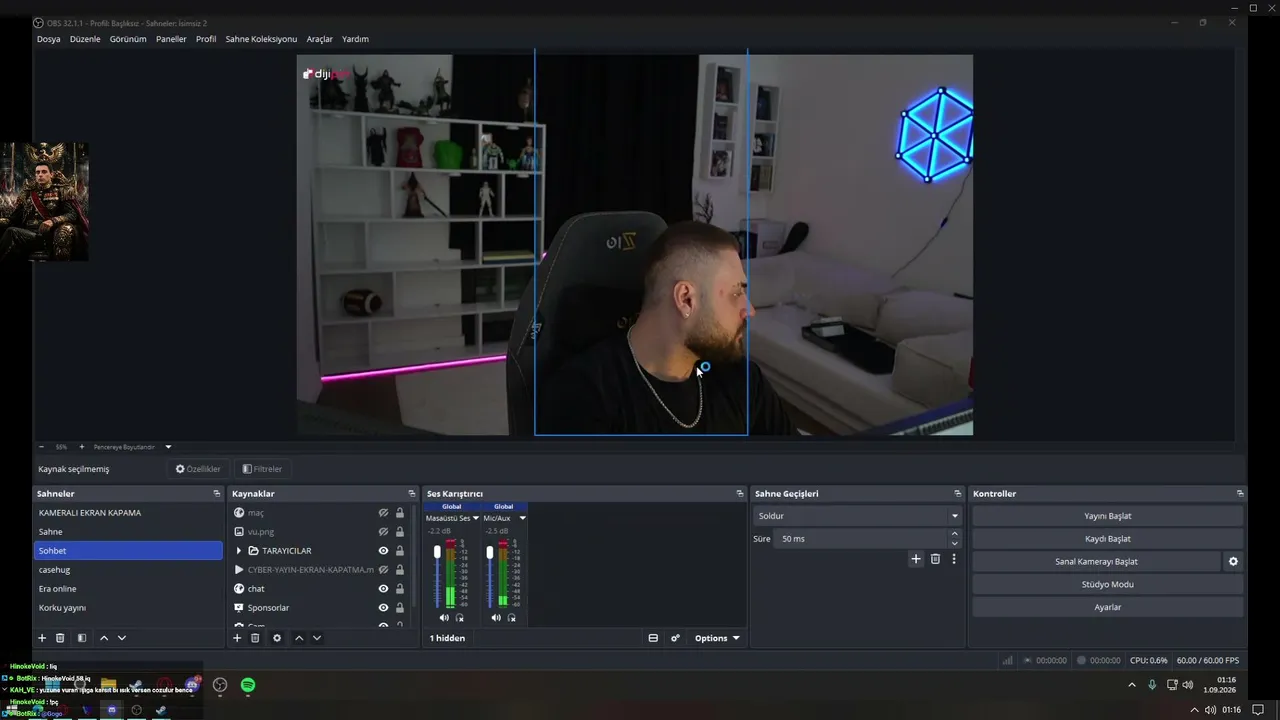Enable Stüdyo Modu
Image resolution: width=1280 pixels, height=720 pixels.
coord(1108,584)
